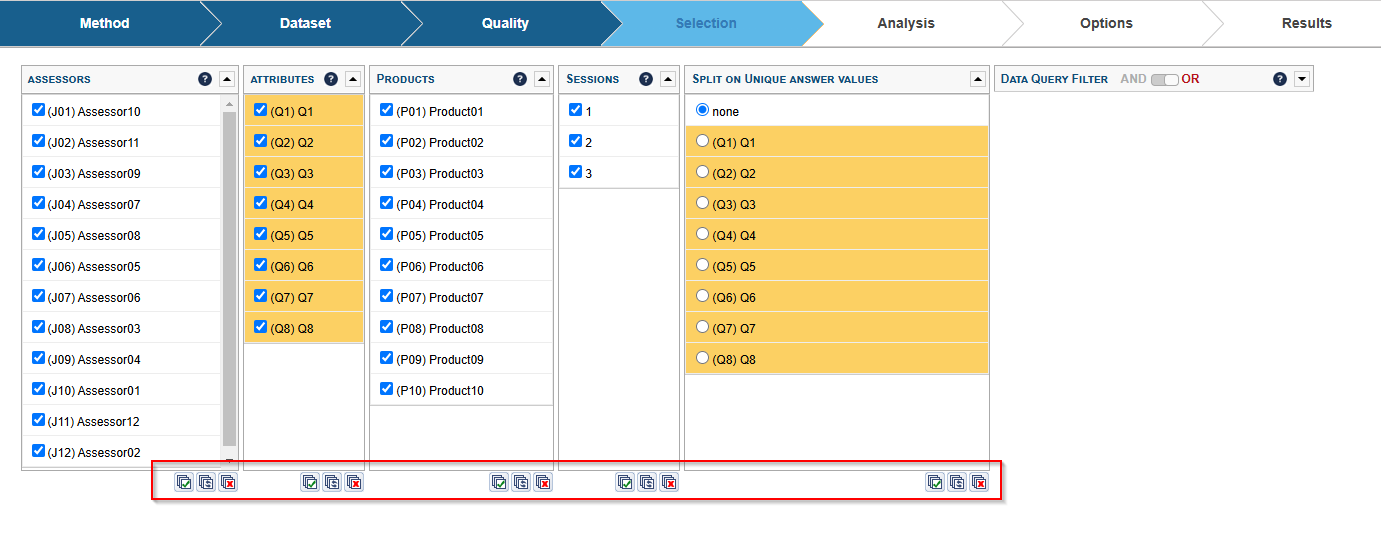Open help icon in Products header
The width and height of the screenshot is (1381, 546).
coord(520,79)
